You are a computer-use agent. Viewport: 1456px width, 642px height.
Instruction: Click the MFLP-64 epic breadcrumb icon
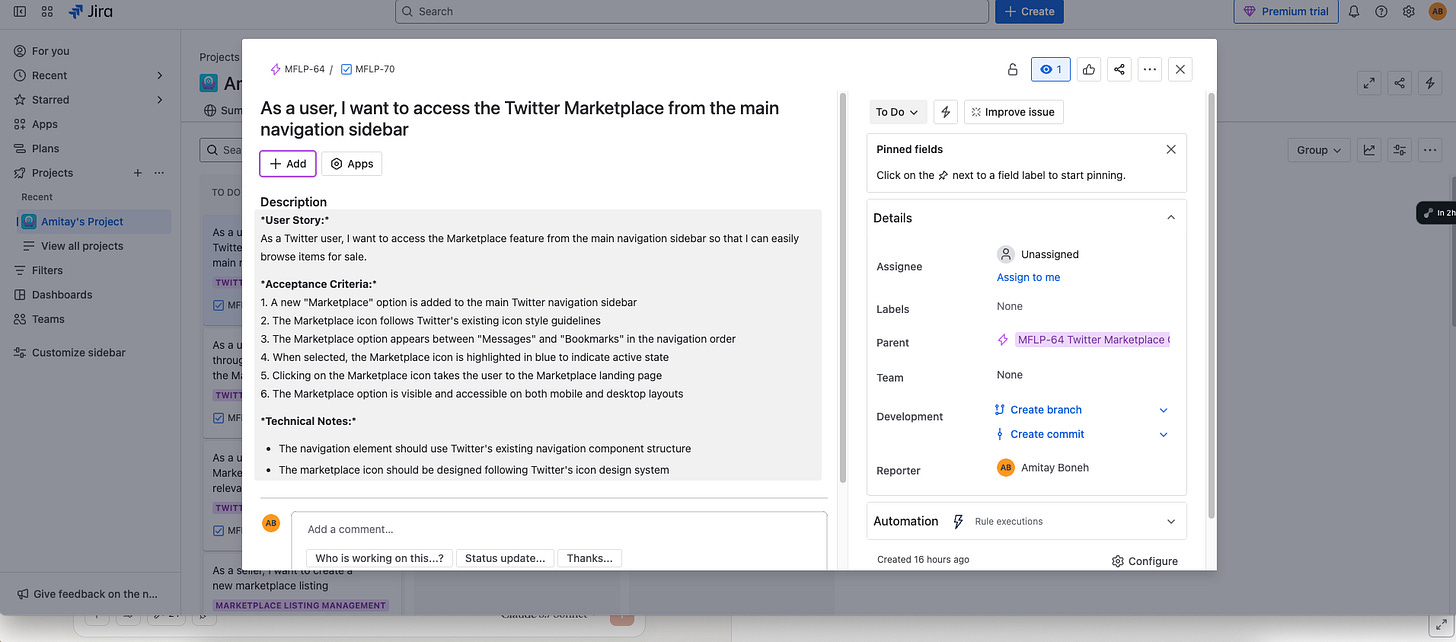click(276, 69)
